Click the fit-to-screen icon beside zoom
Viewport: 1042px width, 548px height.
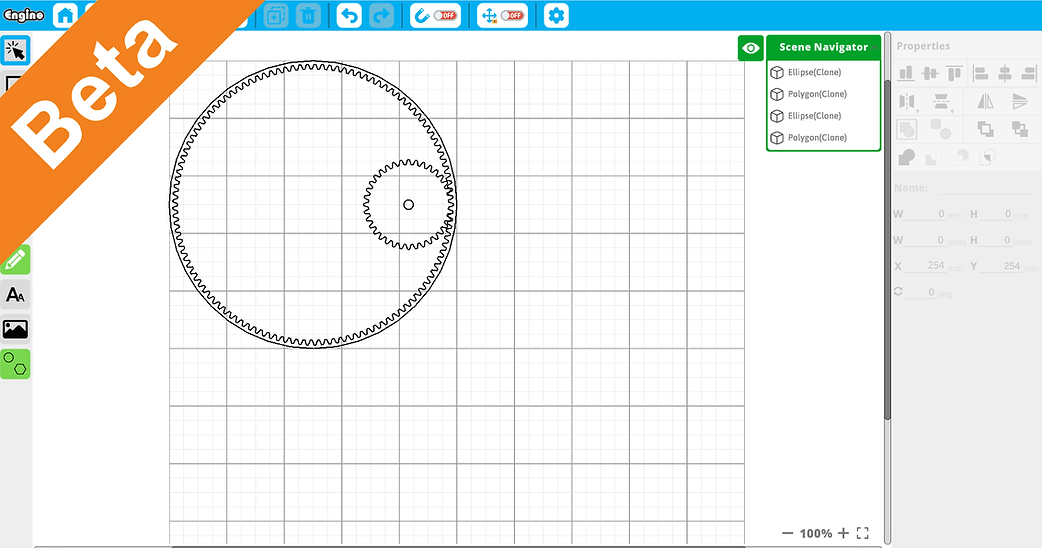tap(863, 533)
